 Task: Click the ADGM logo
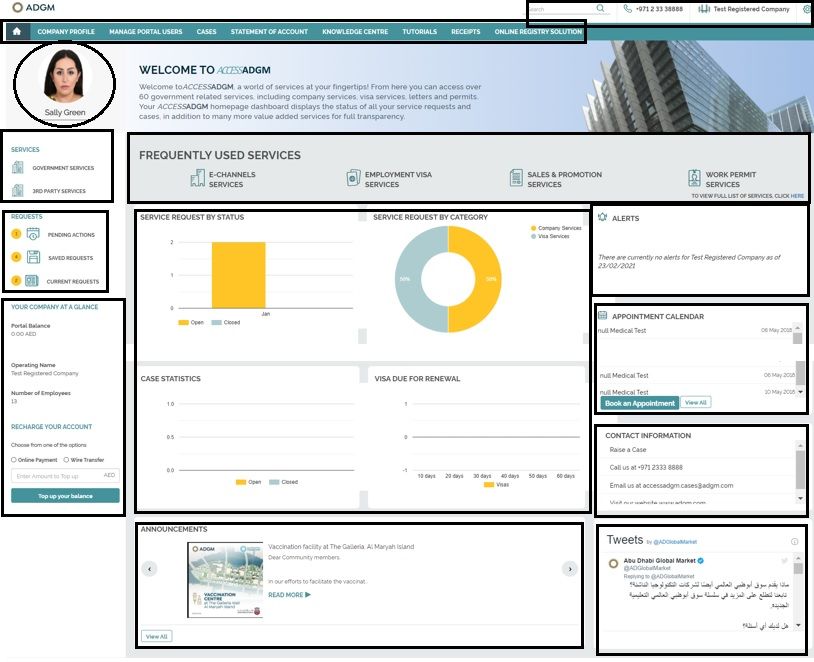pyautogui.click(x=33, y=7)
